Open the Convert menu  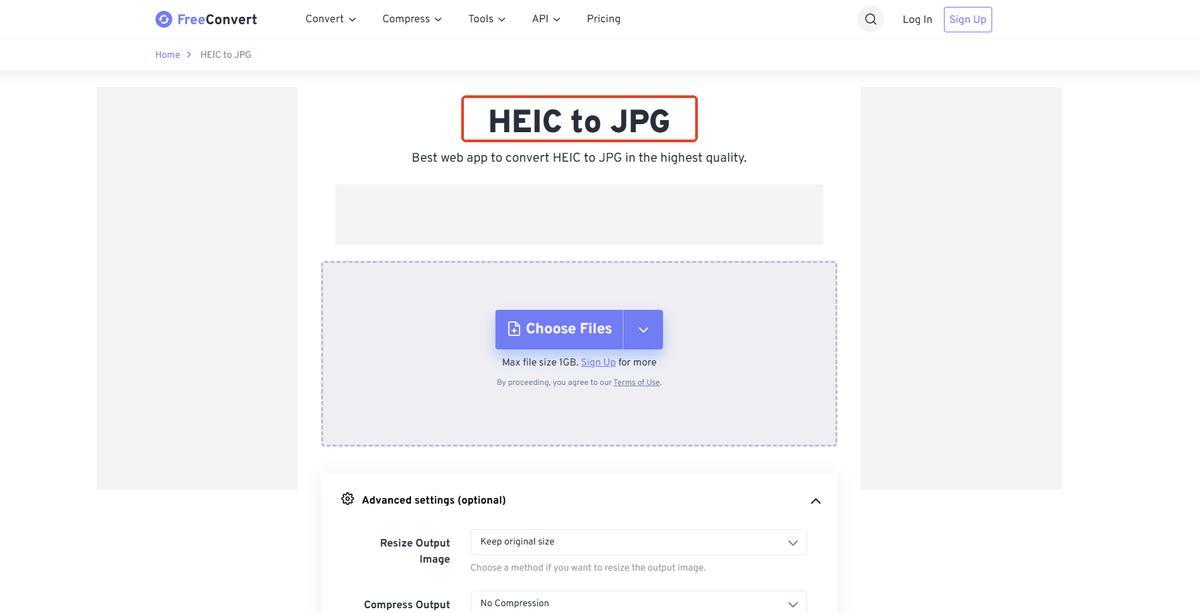330,19
